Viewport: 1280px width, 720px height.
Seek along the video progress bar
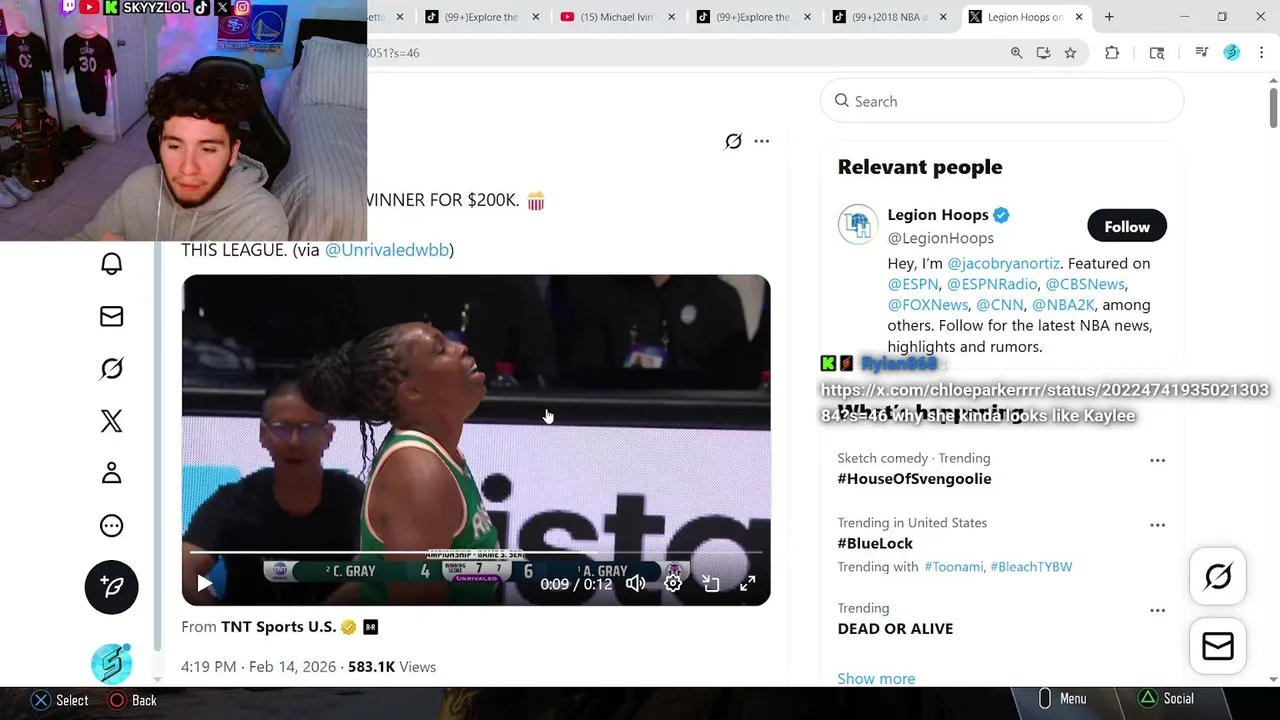pos(476,552)
